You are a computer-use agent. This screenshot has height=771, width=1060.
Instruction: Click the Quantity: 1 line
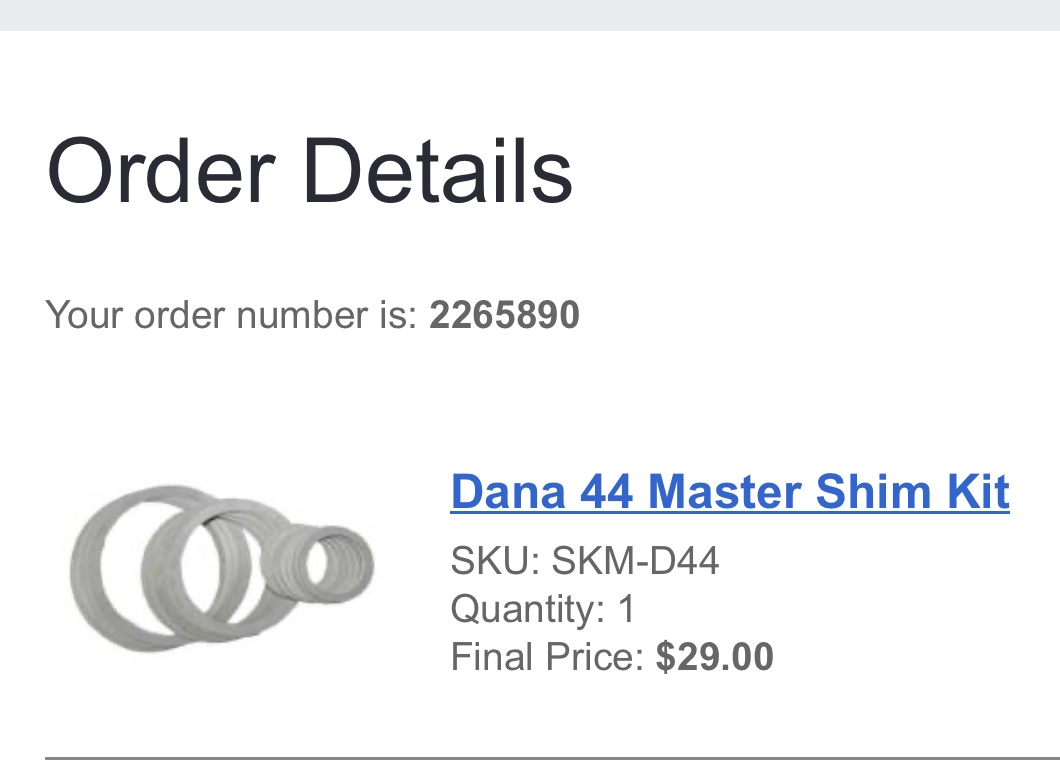point(543,609)
